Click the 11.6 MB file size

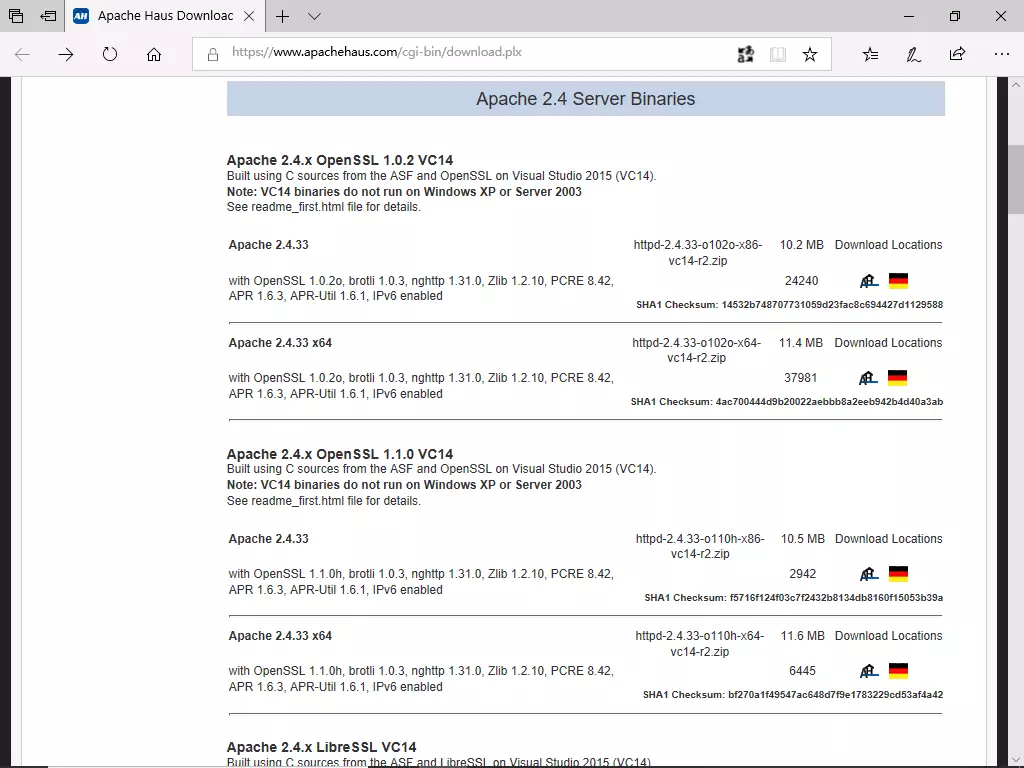tap(803, 635)
